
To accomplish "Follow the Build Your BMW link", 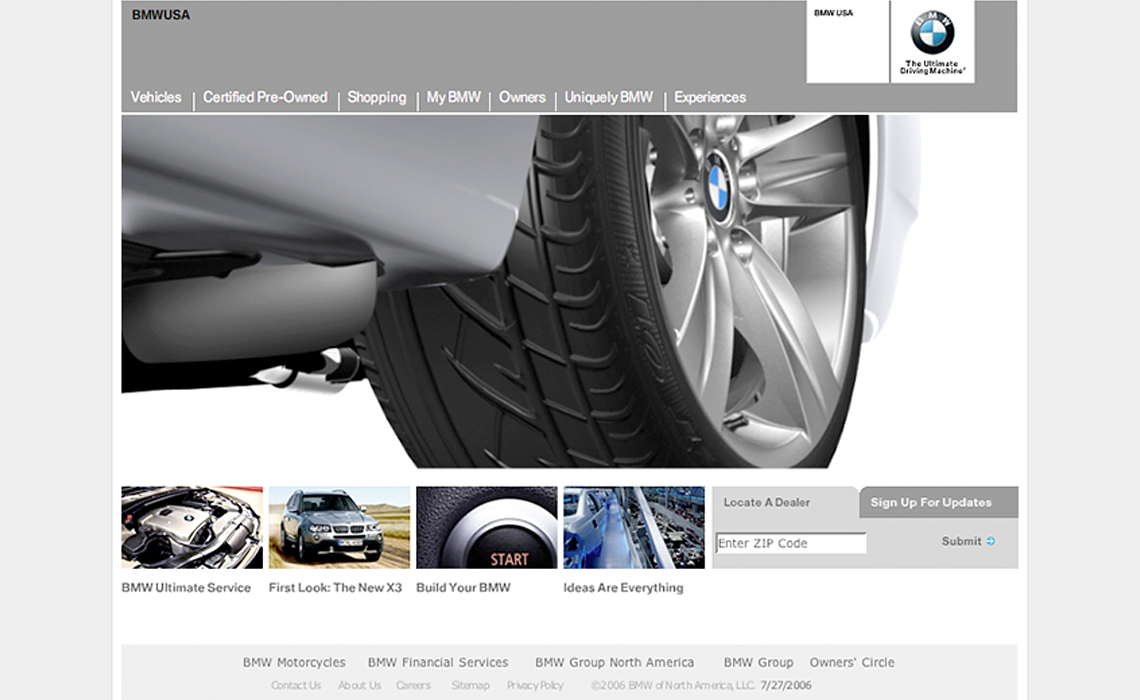I will point(463,587).
